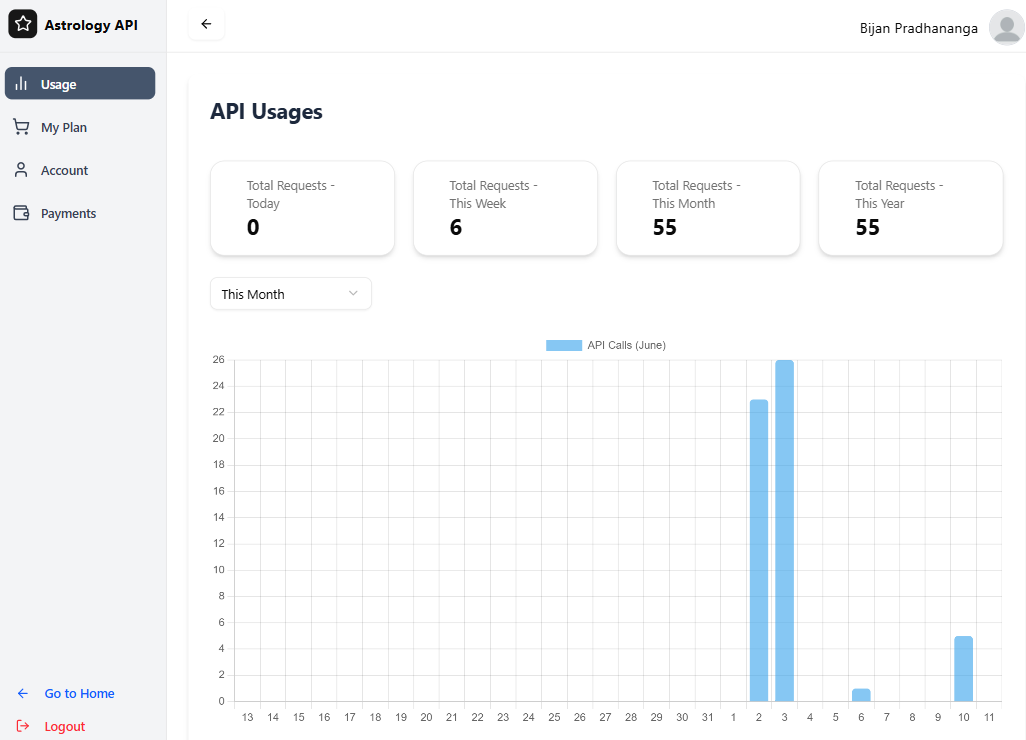This screenshot has height=740, width=1026.
Task: Click the Logout exit icon
Action: (22, 726)
